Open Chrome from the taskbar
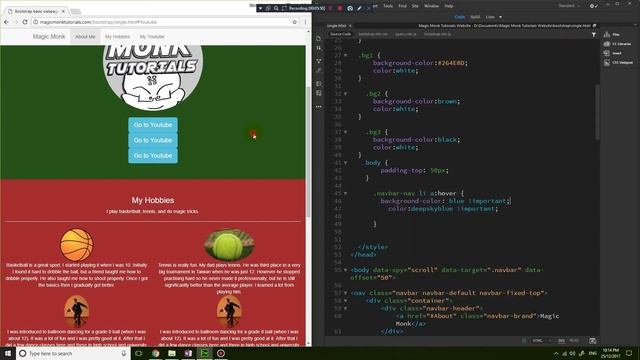Image resolution: width=640 pixels, height=360 pixels. click(x=156, y=353)
